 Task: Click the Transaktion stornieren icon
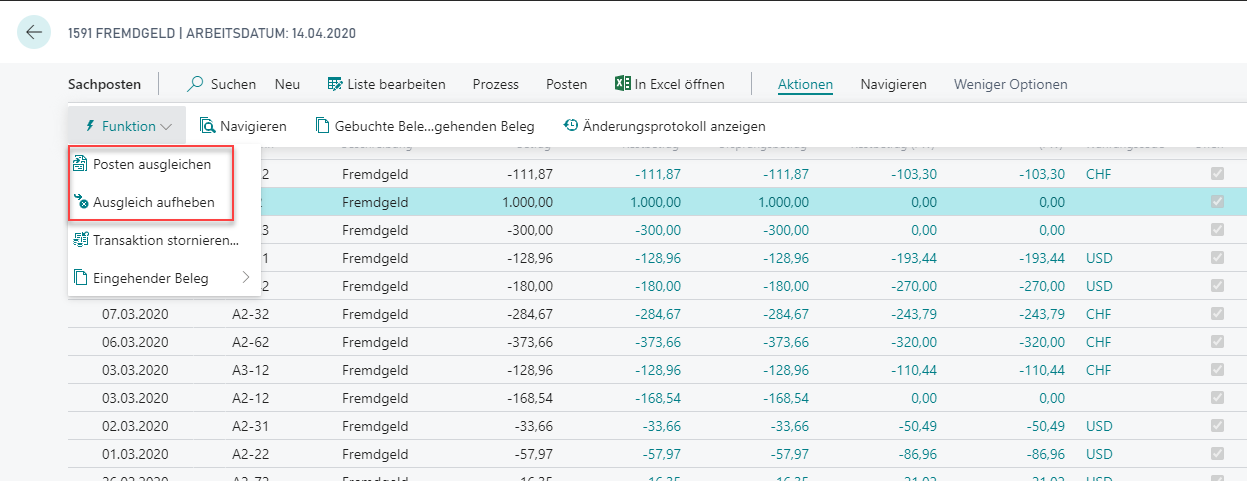tap(81, 240)
